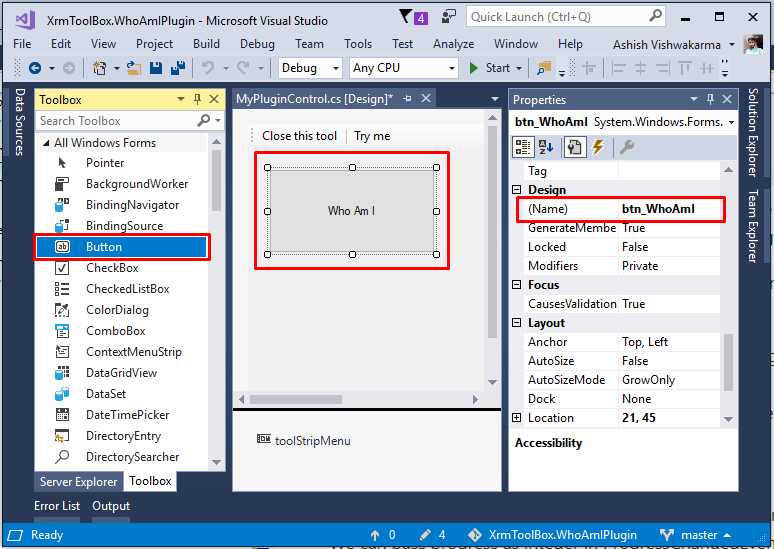774x549 pixels.
Task: Click the Start debugging button
Action: click(489, 68)
